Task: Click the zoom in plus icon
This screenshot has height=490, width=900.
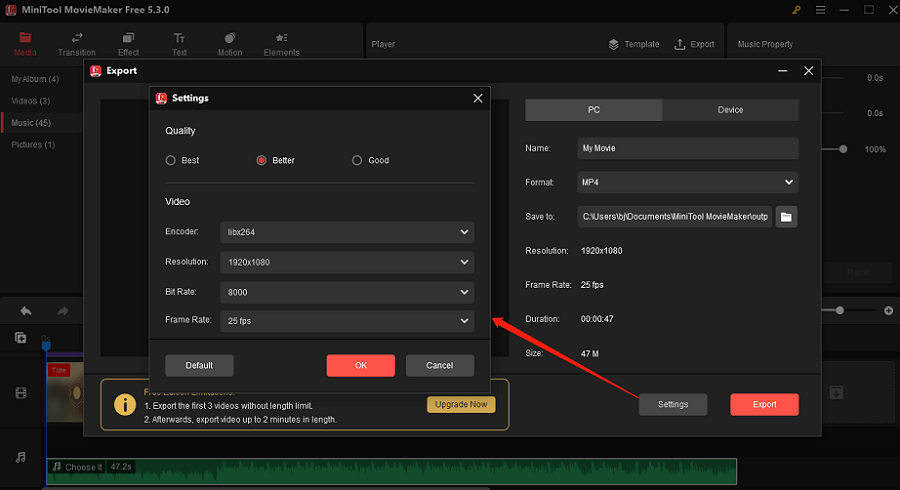Action: tap(889, 310)
